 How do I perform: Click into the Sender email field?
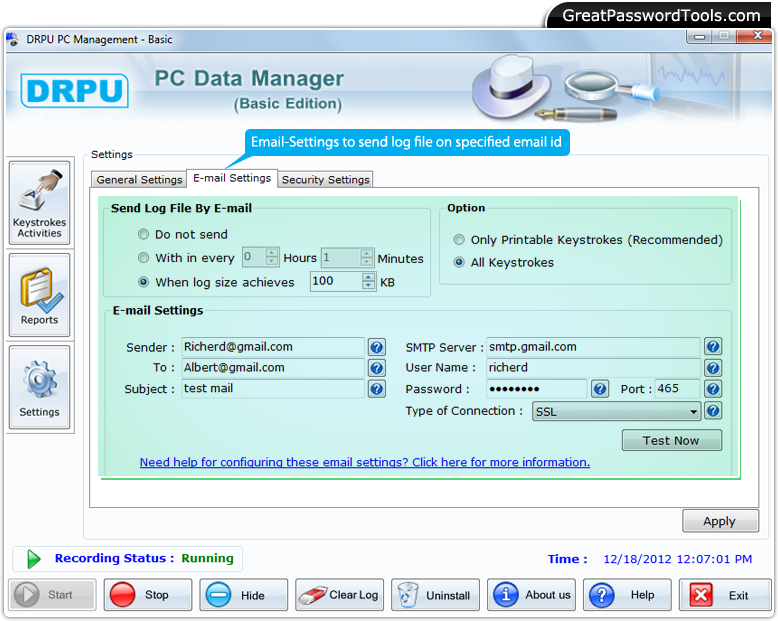[273, 347]
